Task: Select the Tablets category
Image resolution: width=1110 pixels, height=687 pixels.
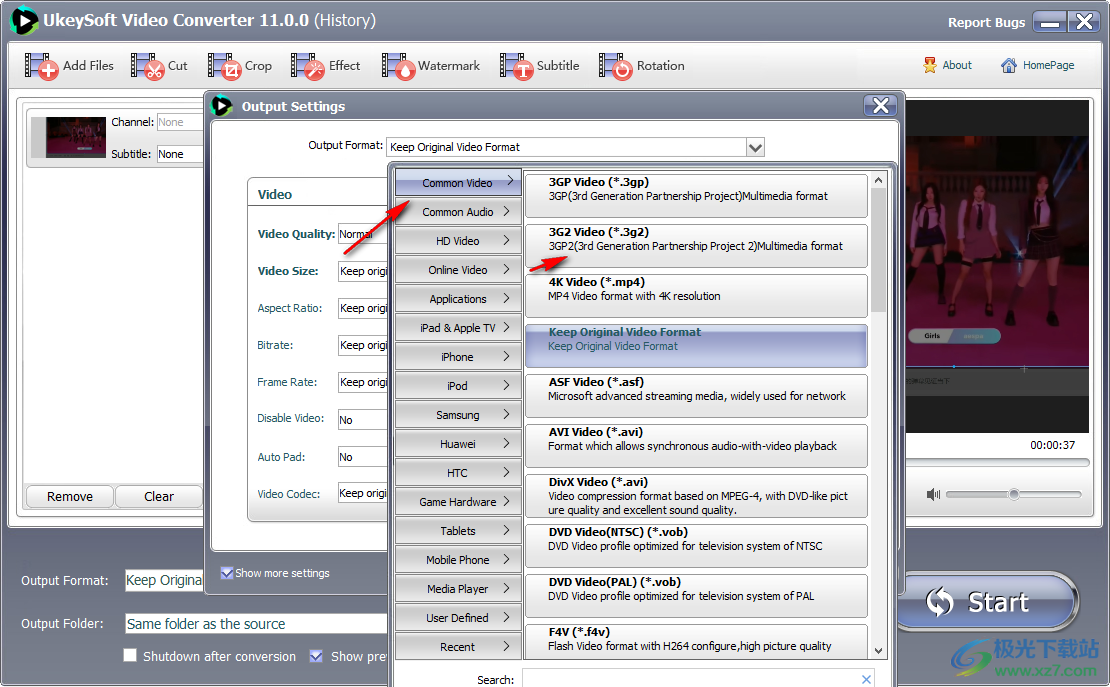Action: (458, 530)
